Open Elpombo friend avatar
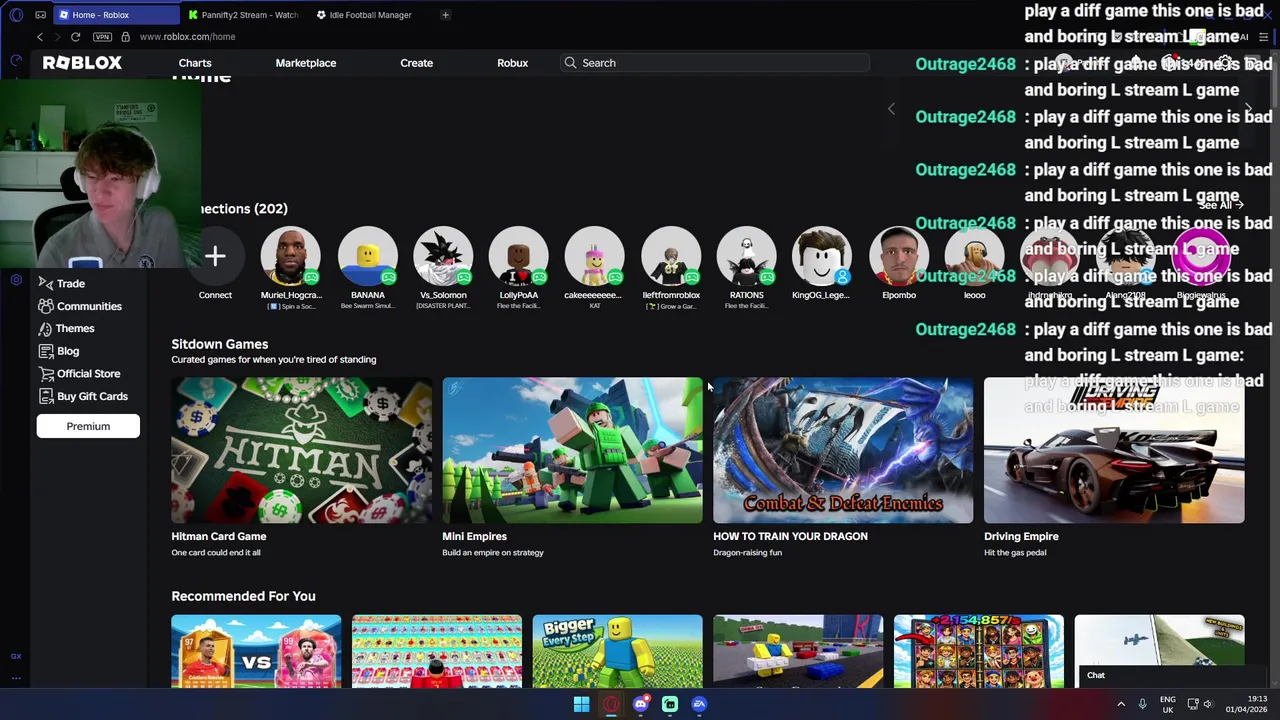Viewport: 1280px width, 720px height. tap(899, 257)
